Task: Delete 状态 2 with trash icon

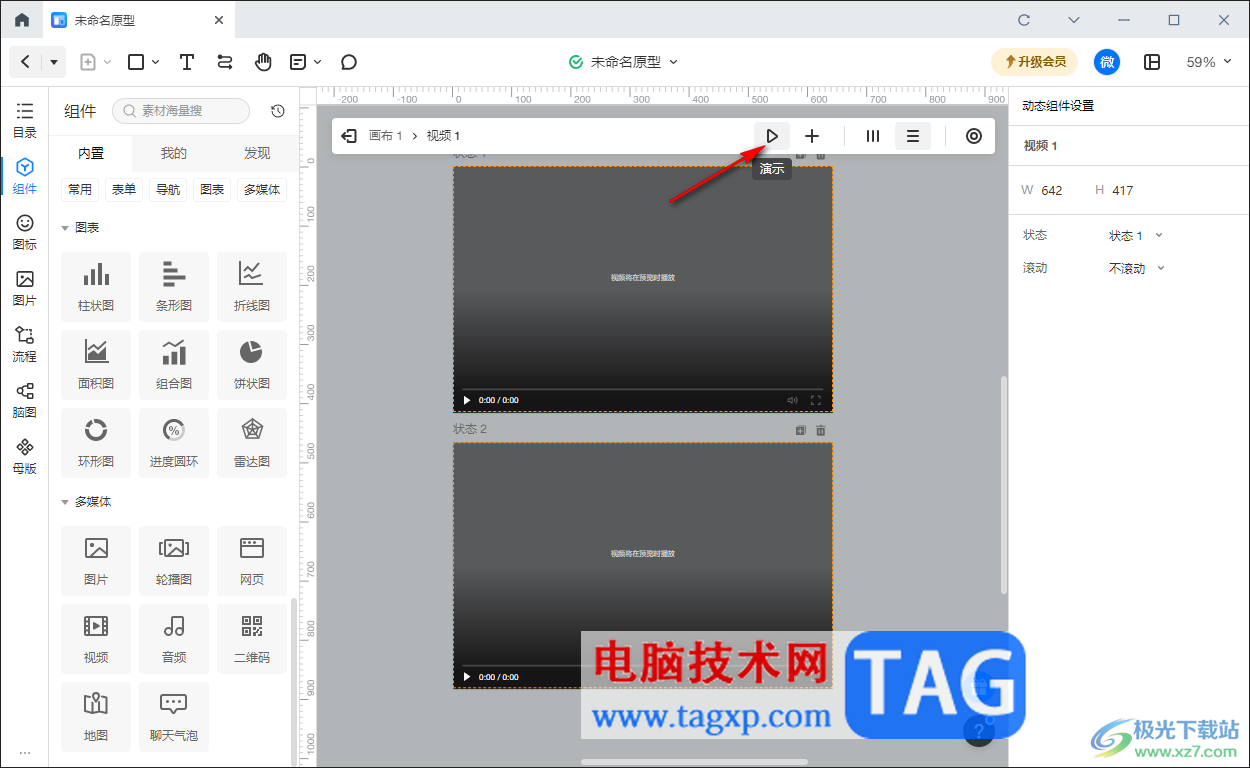Action: click(x=821, y=430)
